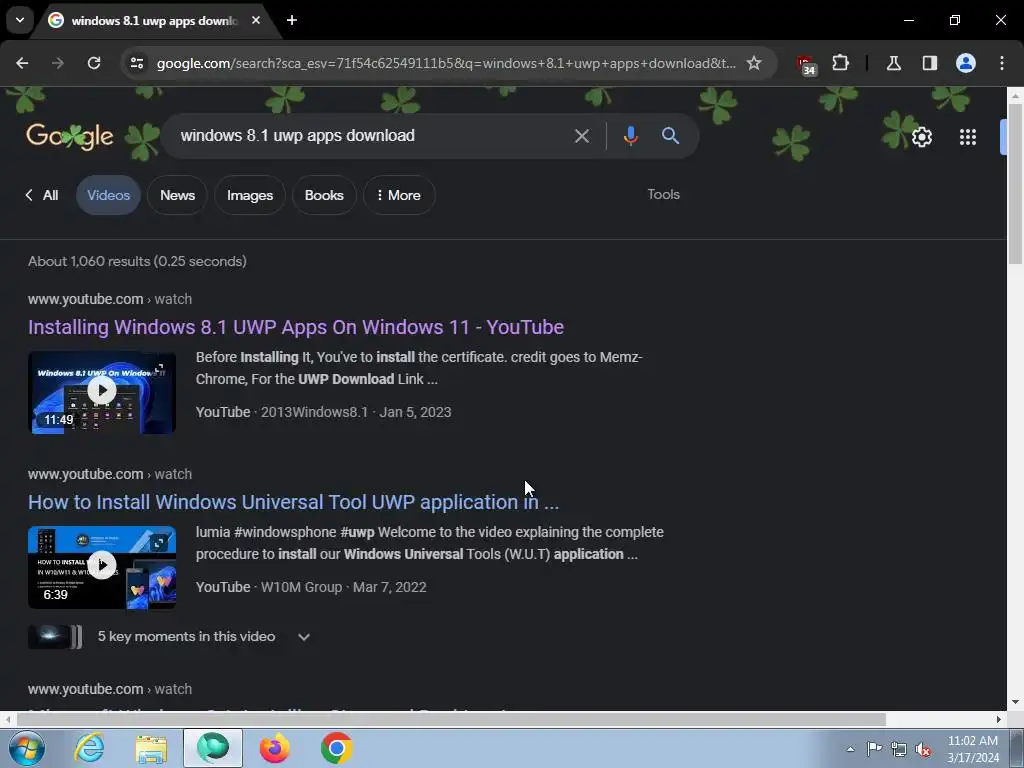This screenshot has width=1024, height=768.
Task: Open File Explorer from the taskbar
Action: [x=151, y=748]
